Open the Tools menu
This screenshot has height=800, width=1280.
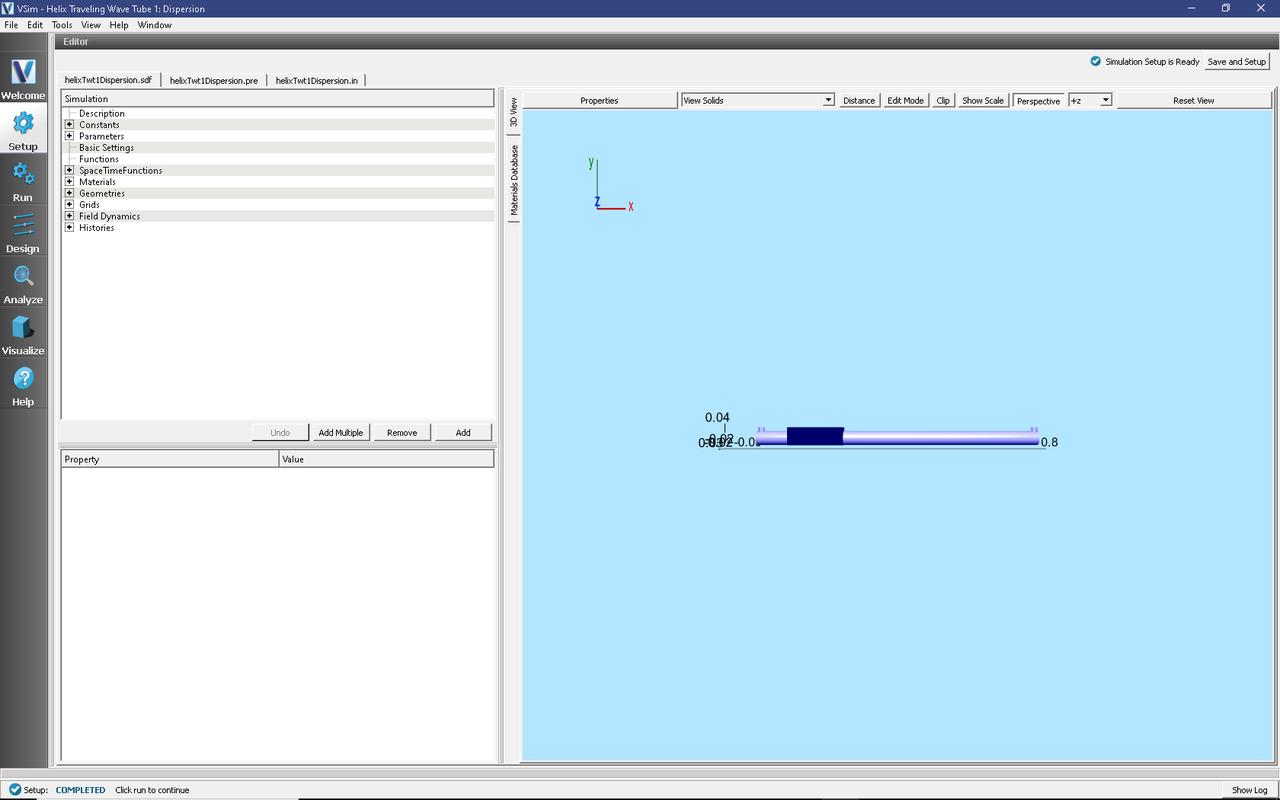[x=62, y=25]
